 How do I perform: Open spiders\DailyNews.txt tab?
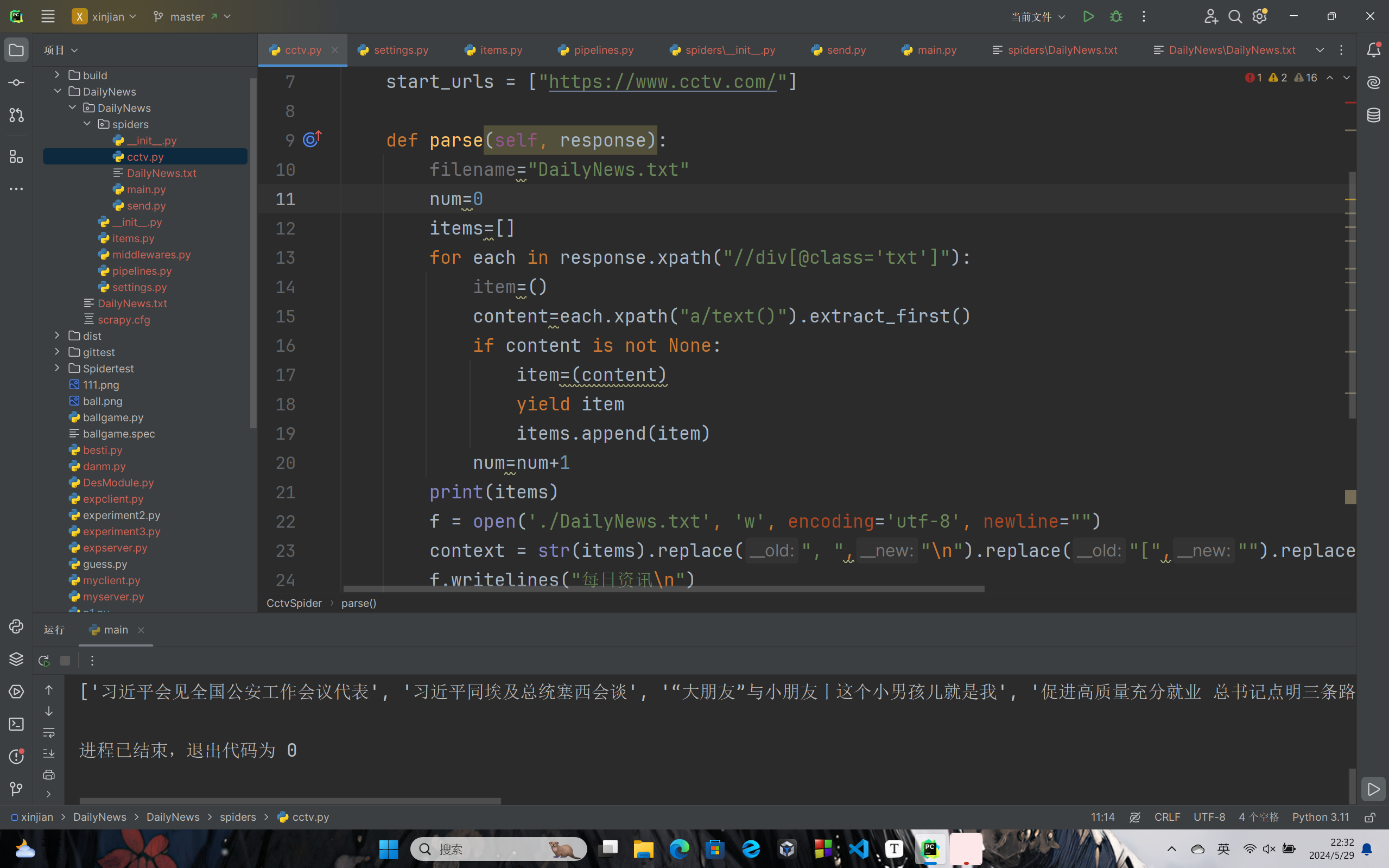coord(1055,50)
